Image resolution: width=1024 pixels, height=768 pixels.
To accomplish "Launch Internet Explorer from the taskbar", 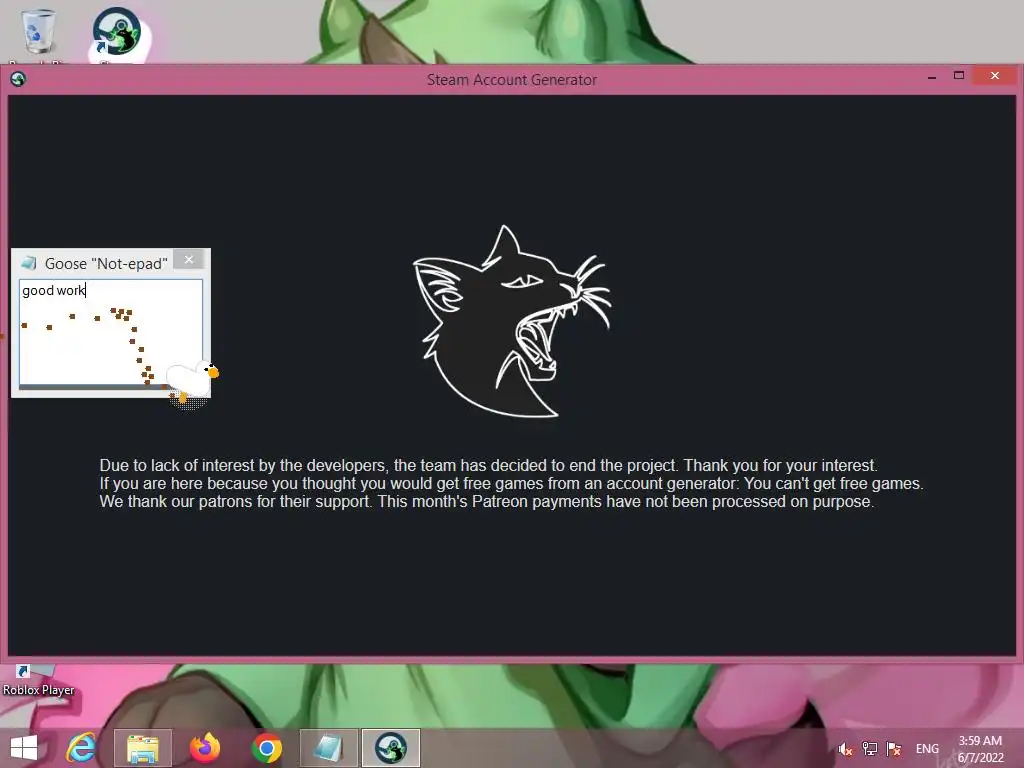I will [x=82, y=748].
